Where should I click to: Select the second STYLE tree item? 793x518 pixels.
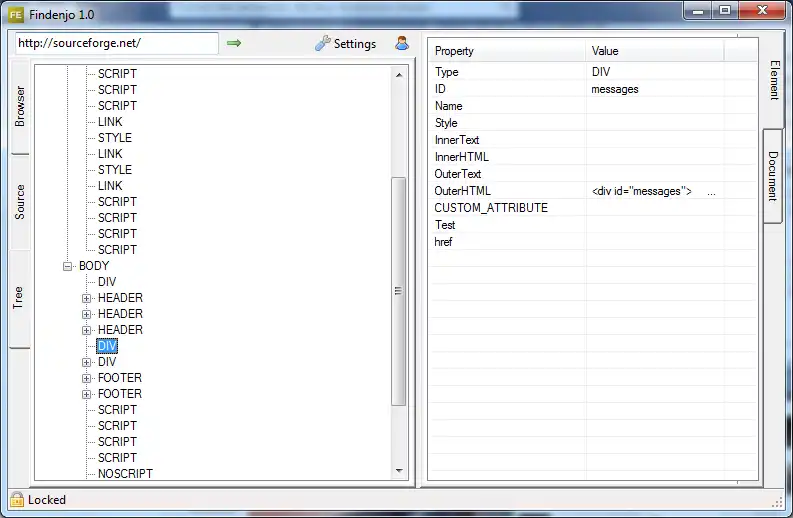pyautogui.click(x=115, y=170)
